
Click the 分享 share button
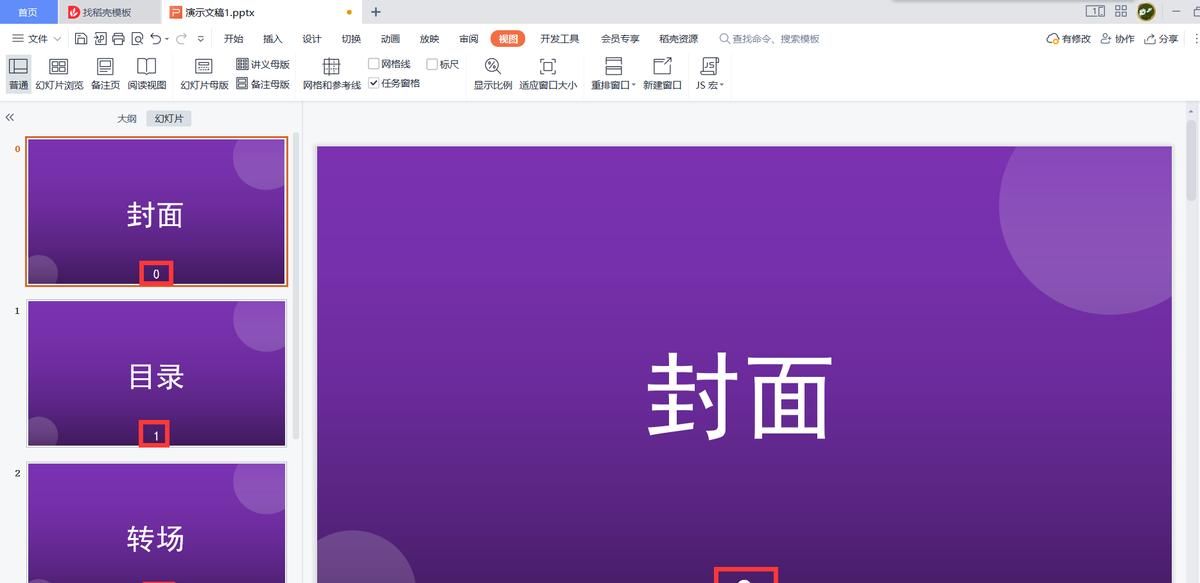1166,38
